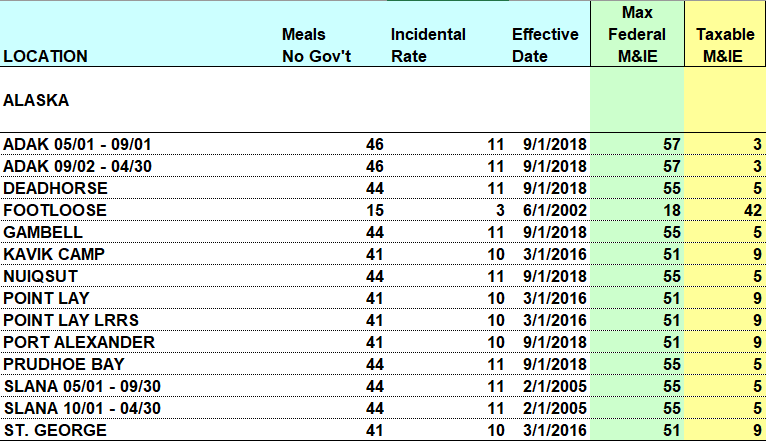The height and width of the screenshot is (442, 766).
Task: Click the Incidental Rate header cell
Action: [x=448, y=34]
